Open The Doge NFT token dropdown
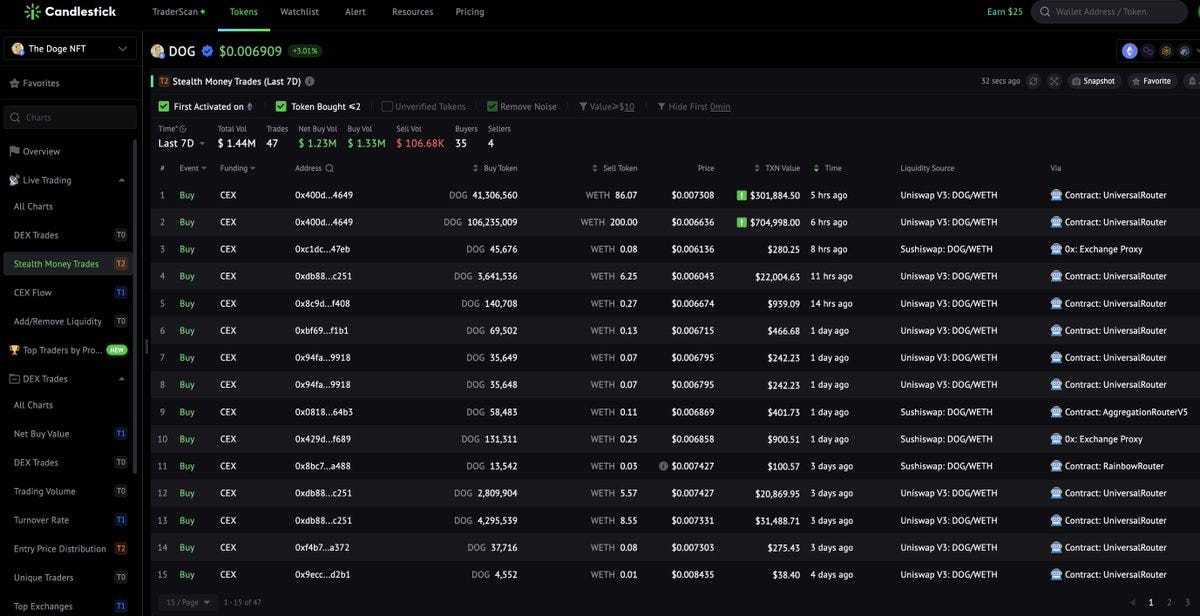This screenshot has width=1200, height=616. click(70, 48)
